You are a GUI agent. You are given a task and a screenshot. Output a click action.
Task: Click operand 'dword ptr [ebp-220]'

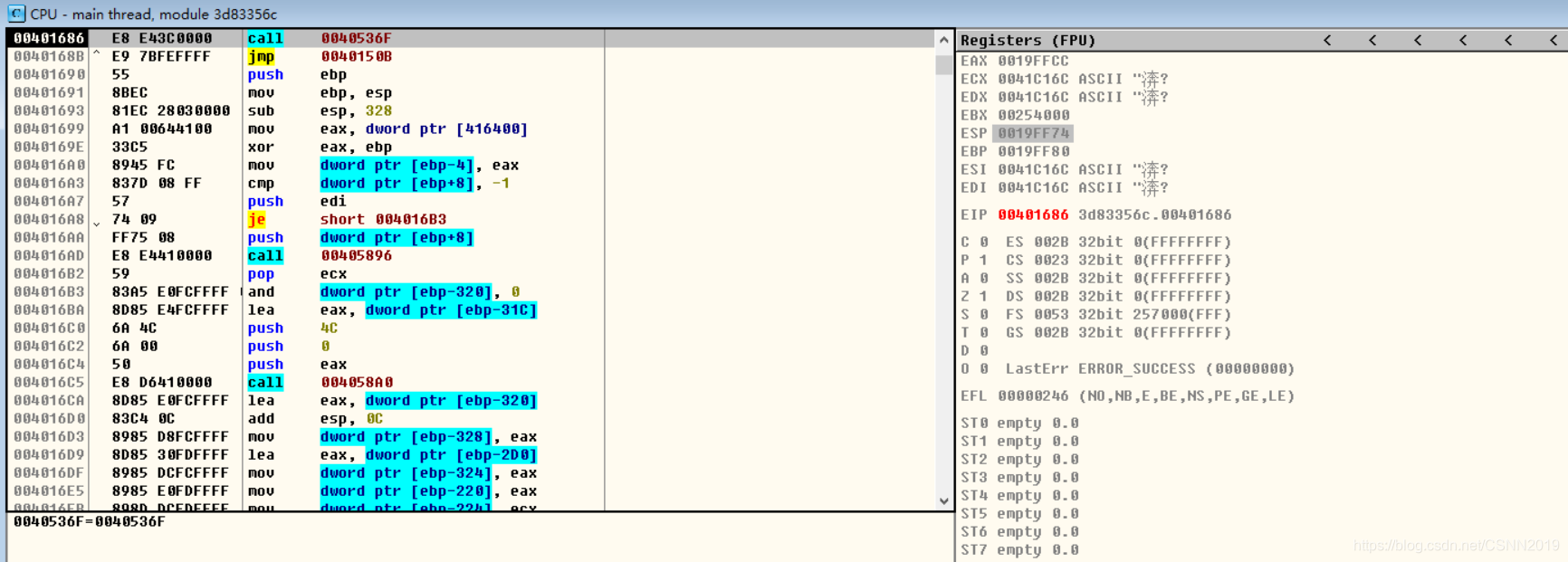click(x=406, y=491)
